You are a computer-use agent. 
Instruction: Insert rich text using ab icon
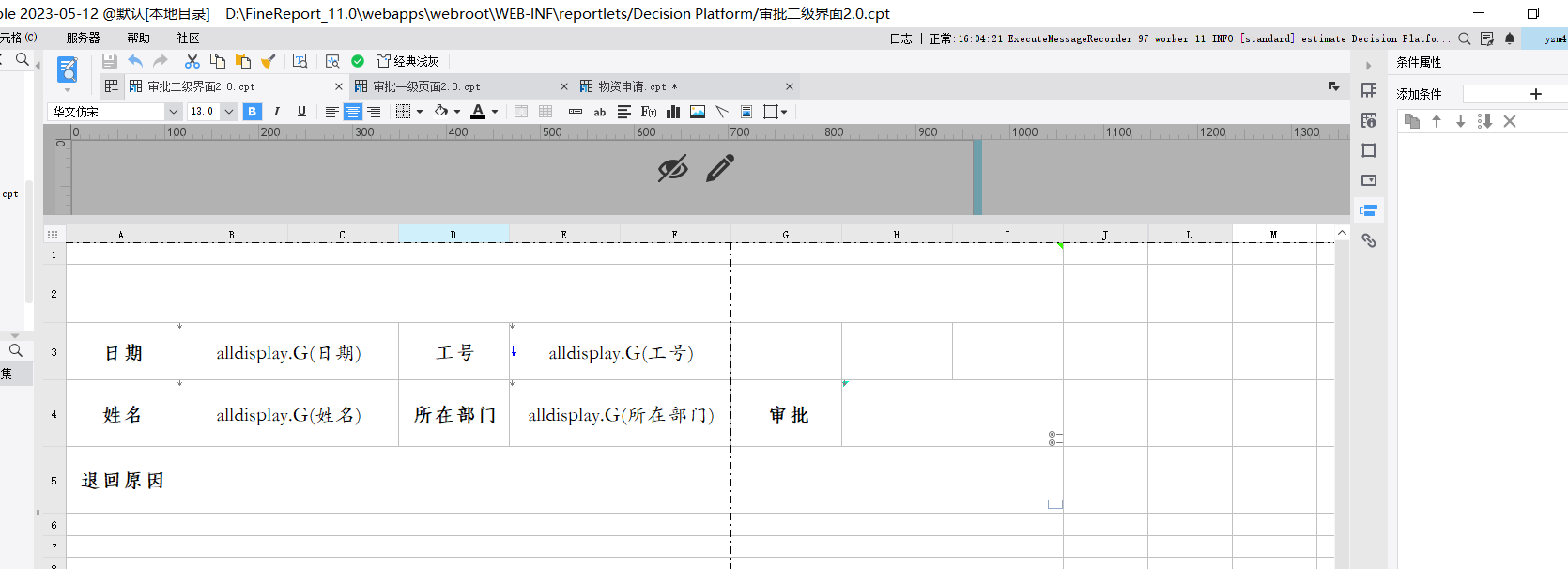pos(600,112)
